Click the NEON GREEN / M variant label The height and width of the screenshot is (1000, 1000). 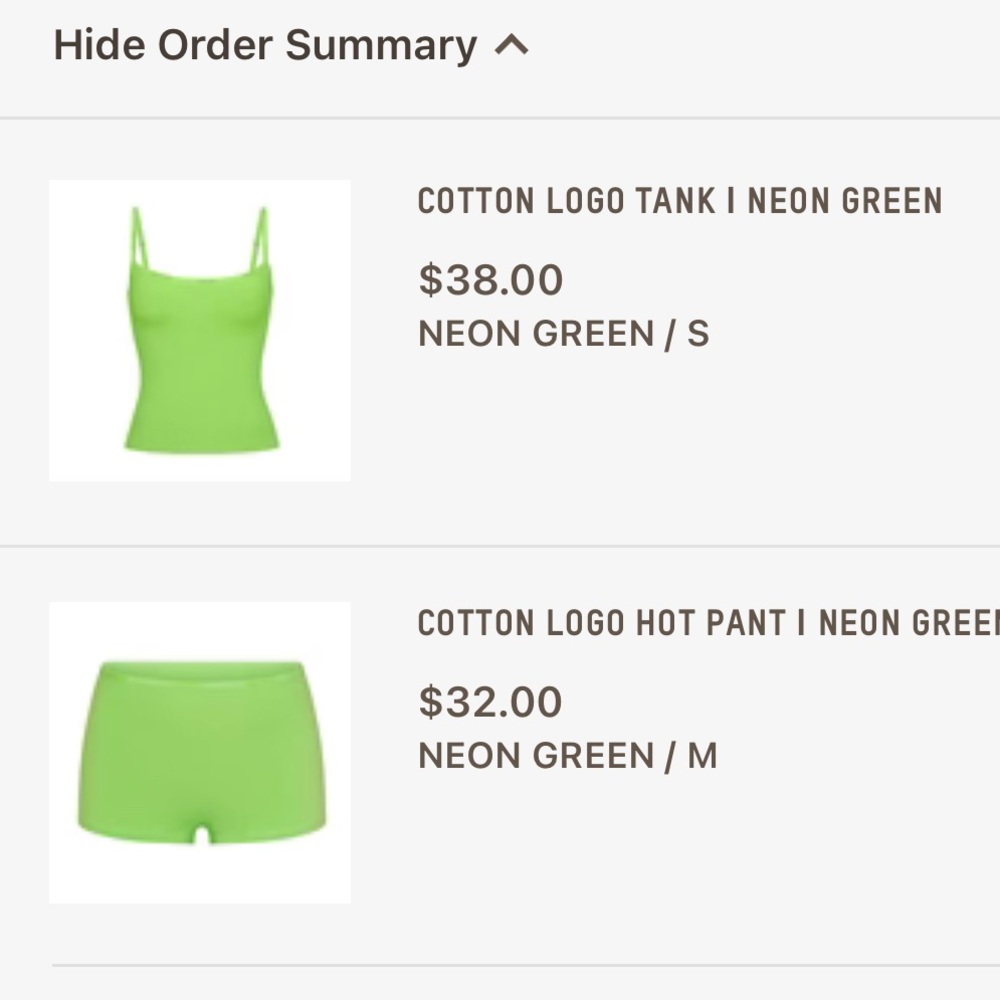coord(570,755)
